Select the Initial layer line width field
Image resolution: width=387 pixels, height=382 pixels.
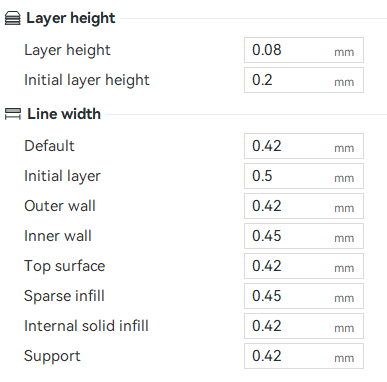pos(304,176)
